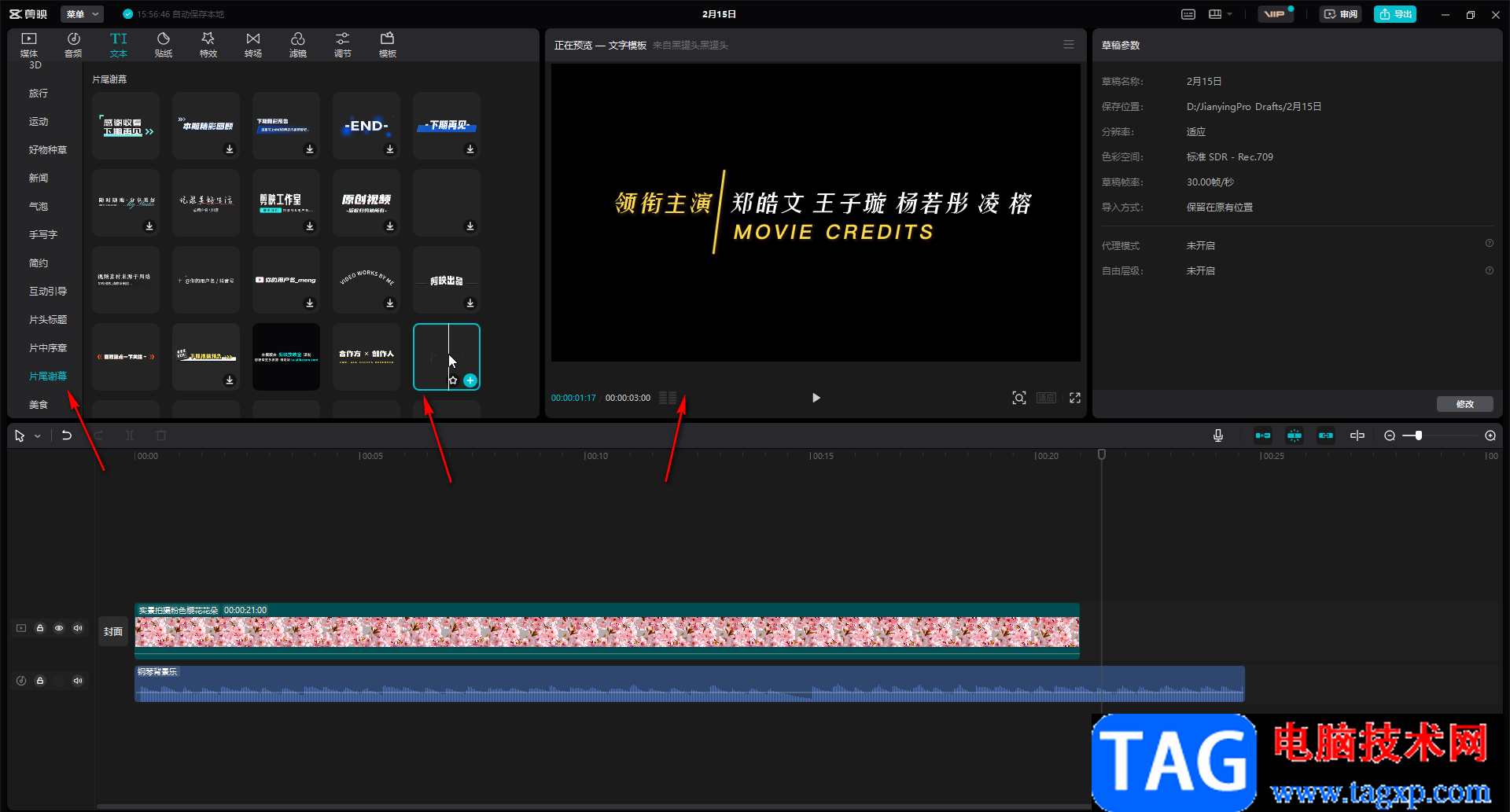Open the 滤镜 (Filters) panel

pyautogui.click(x=298, y=45)
